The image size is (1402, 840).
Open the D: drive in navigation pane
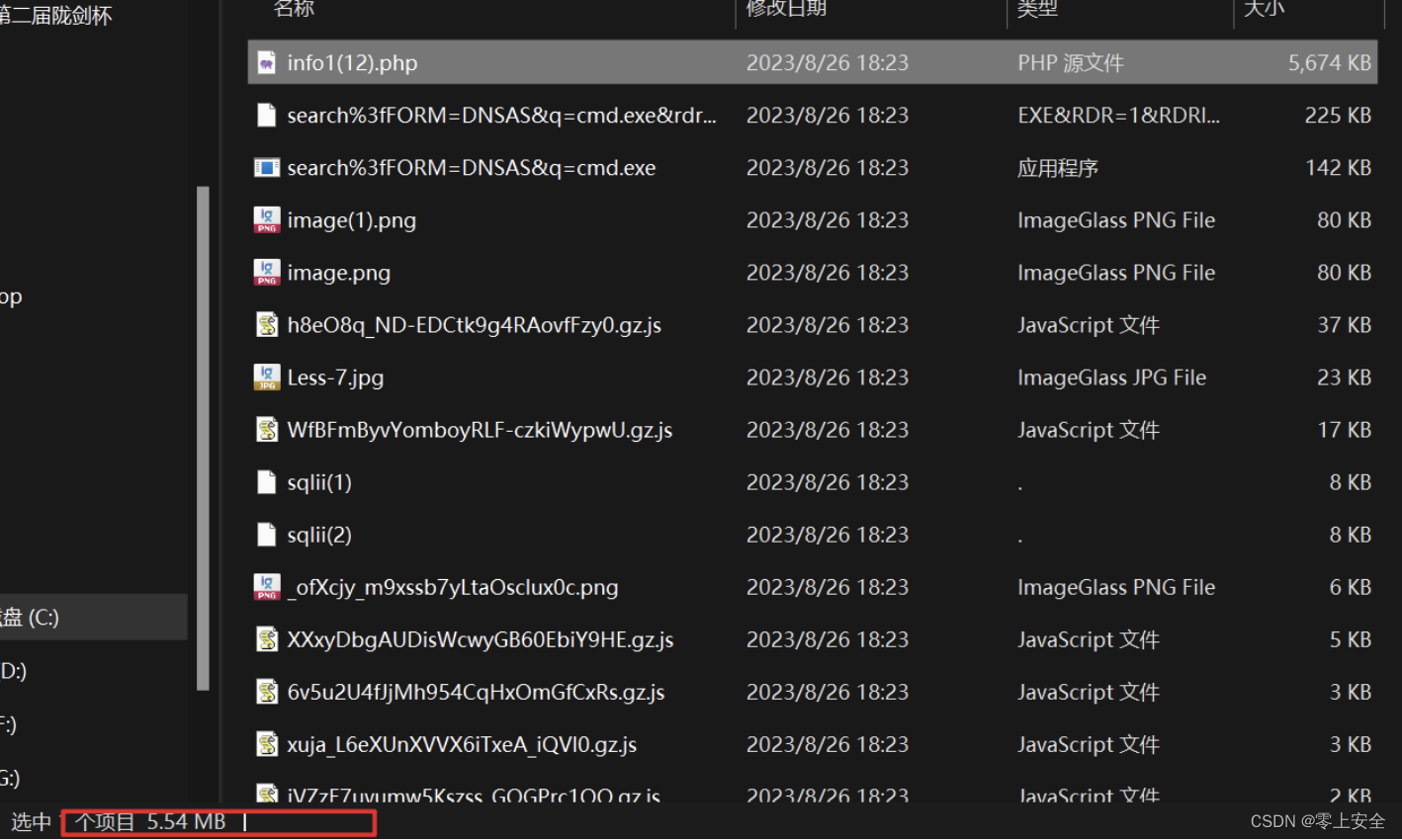click(x=14, y=671)
